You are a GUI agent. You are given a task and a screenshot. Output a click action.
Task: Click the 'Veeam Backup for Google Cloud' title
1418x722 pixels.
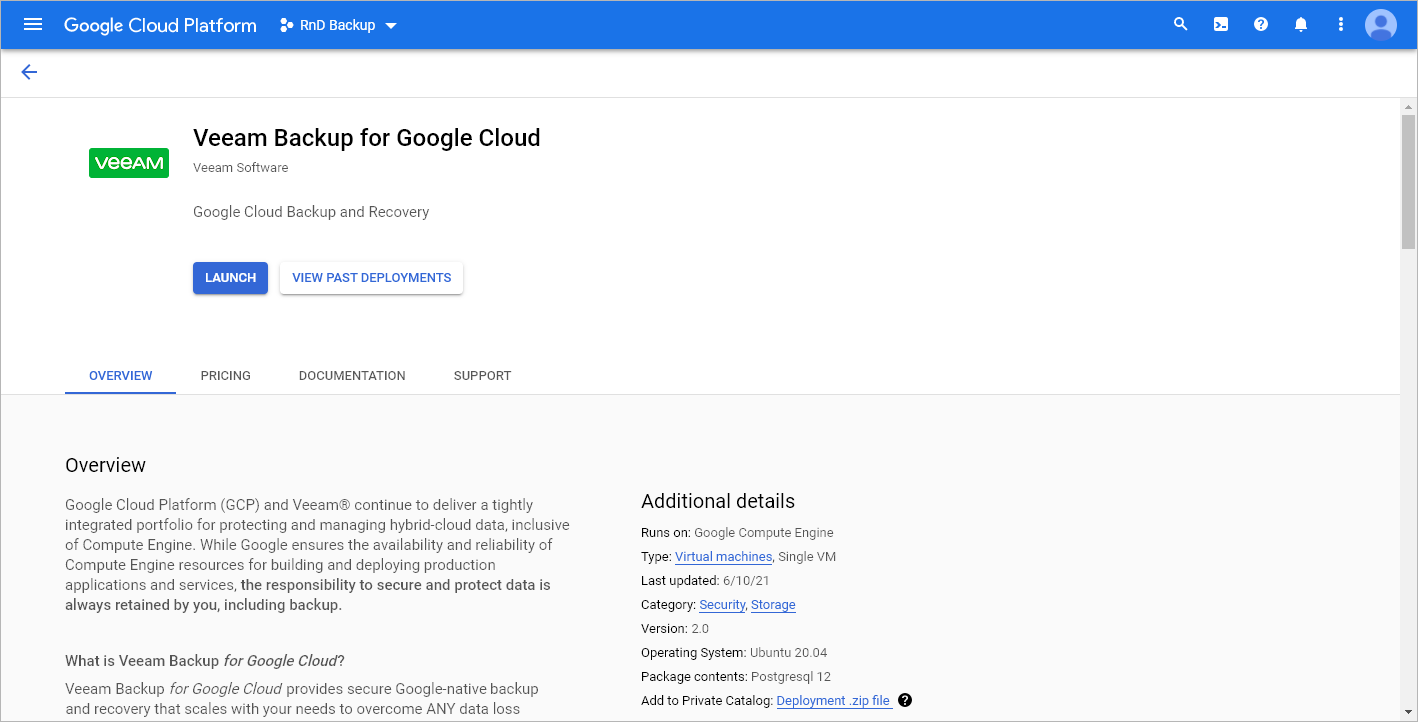coord(367,138)
